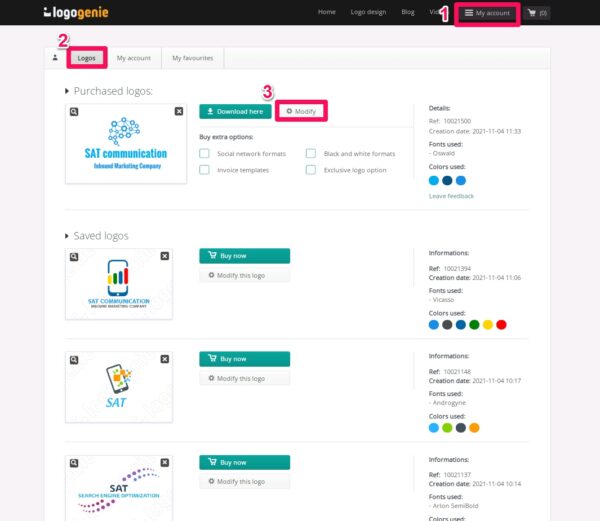Delete the saved SAT COMMUNICATION phone logo
The height and width of the screenshot is (521, 600).
tap(178, 256)
